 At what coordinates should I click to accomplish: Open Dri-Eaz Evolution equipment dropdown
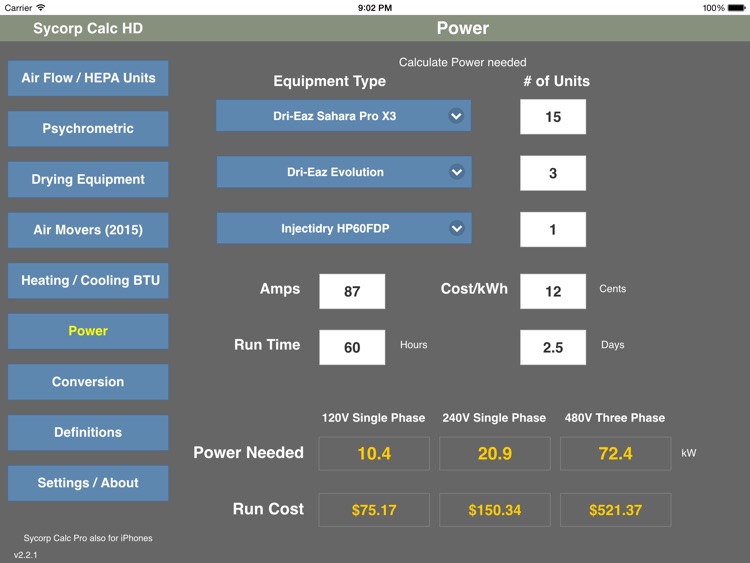point(344,172)
